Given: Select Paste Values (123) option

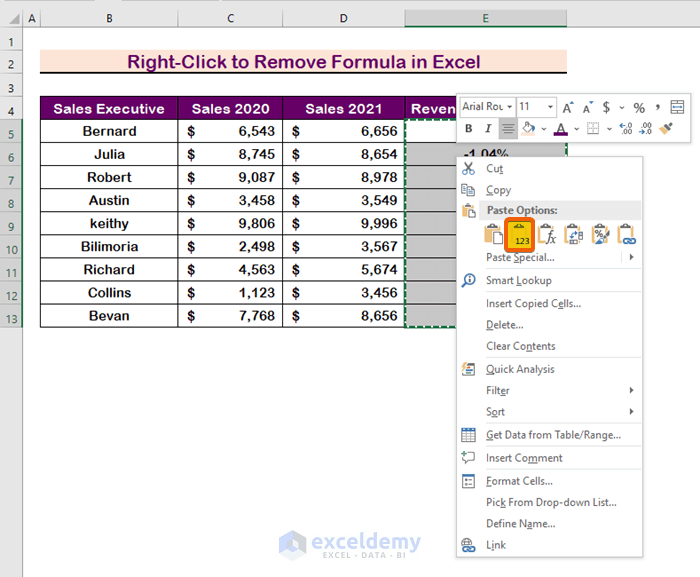Looking at the screenshot, I should click(x=520, y=235).
